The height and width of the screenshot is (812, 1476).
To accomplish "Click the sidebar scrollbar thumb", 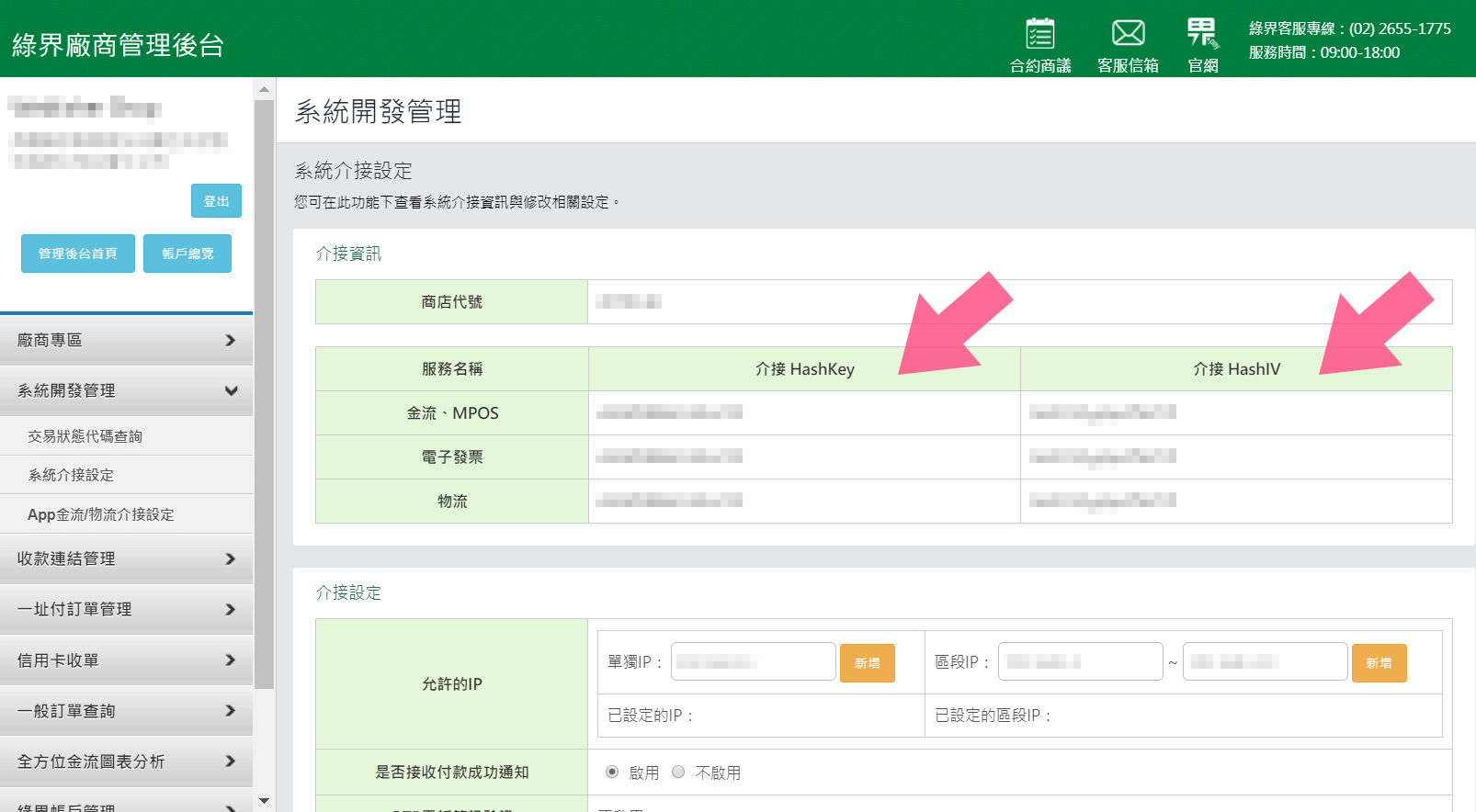I will pos(264,394).
